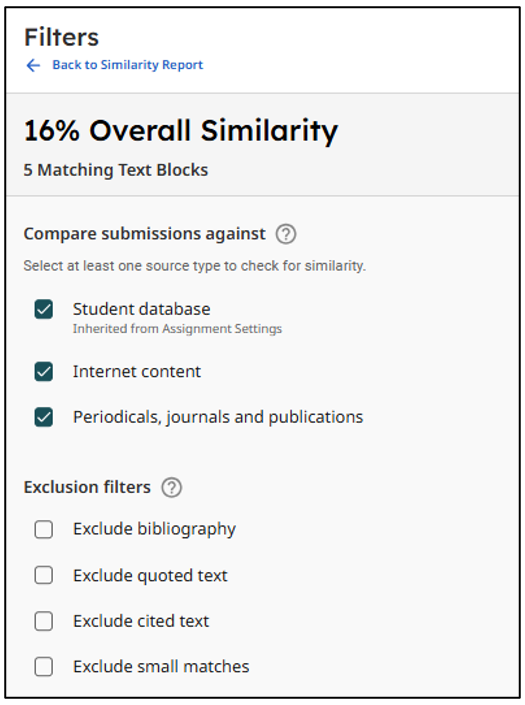Disable Periodicals, journals and publications checkbox

(44, 417)
